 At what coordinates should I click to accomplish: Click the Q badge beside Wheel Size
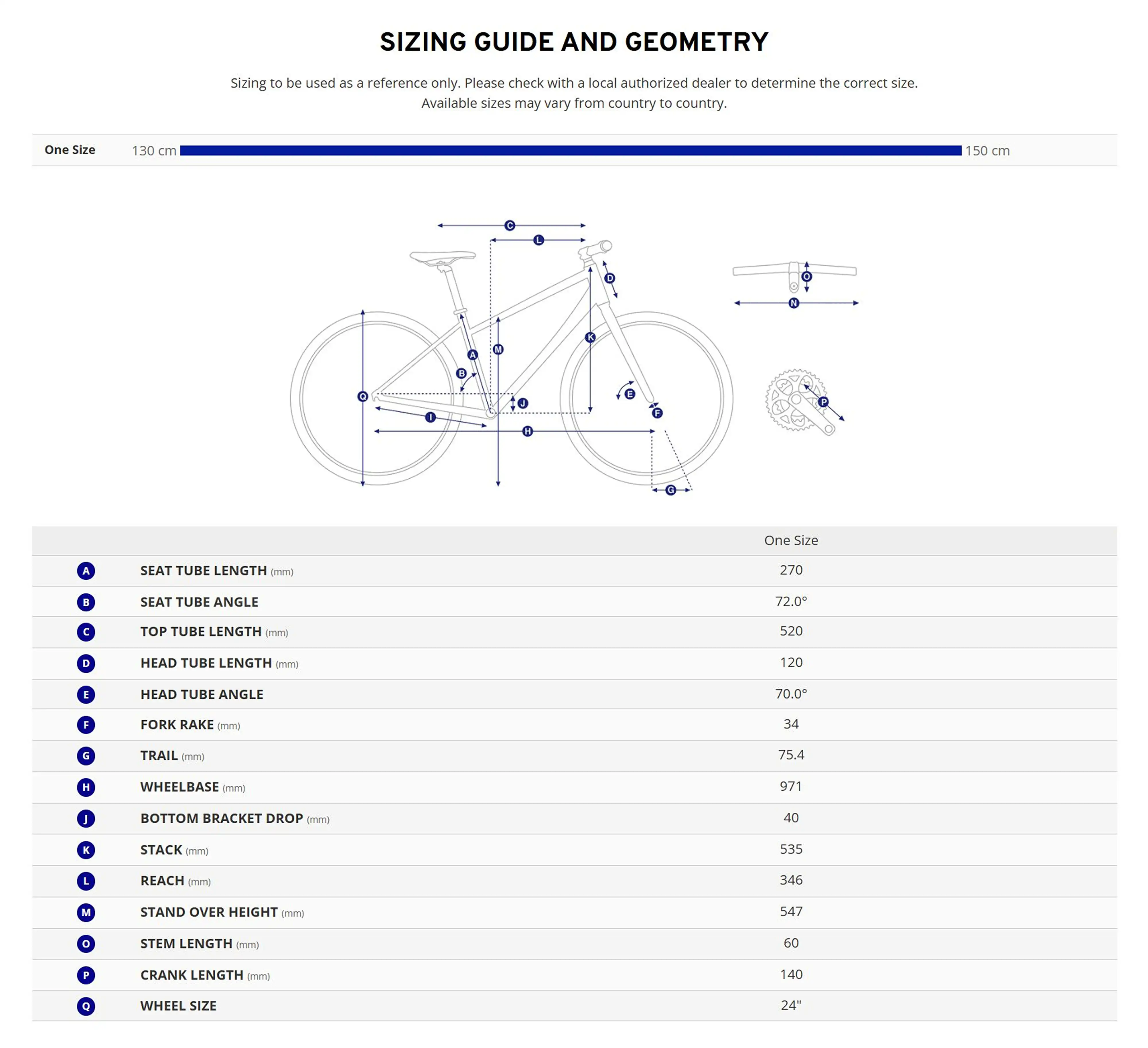[86, 1006]
